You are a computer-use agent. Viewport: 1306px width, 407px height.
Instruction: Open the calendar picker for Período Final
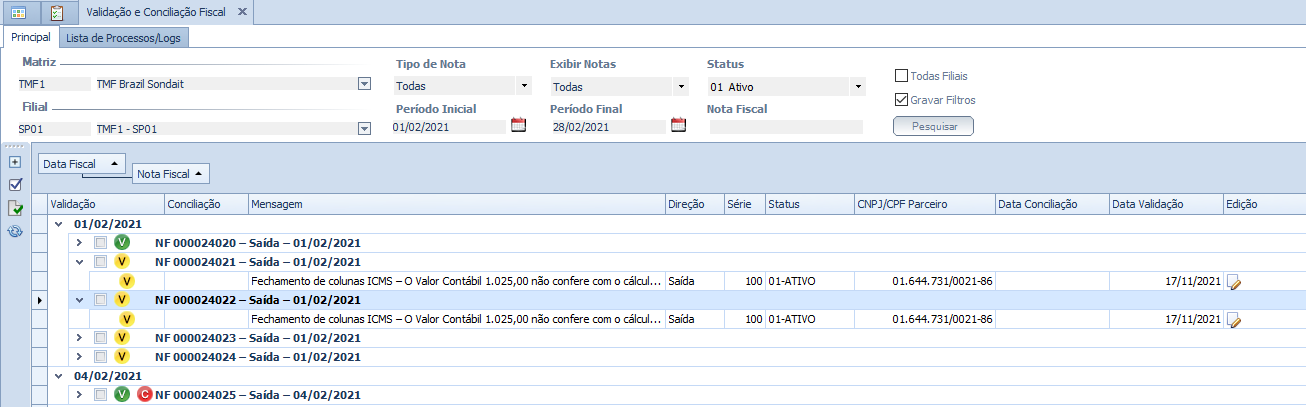pos(678,126)
